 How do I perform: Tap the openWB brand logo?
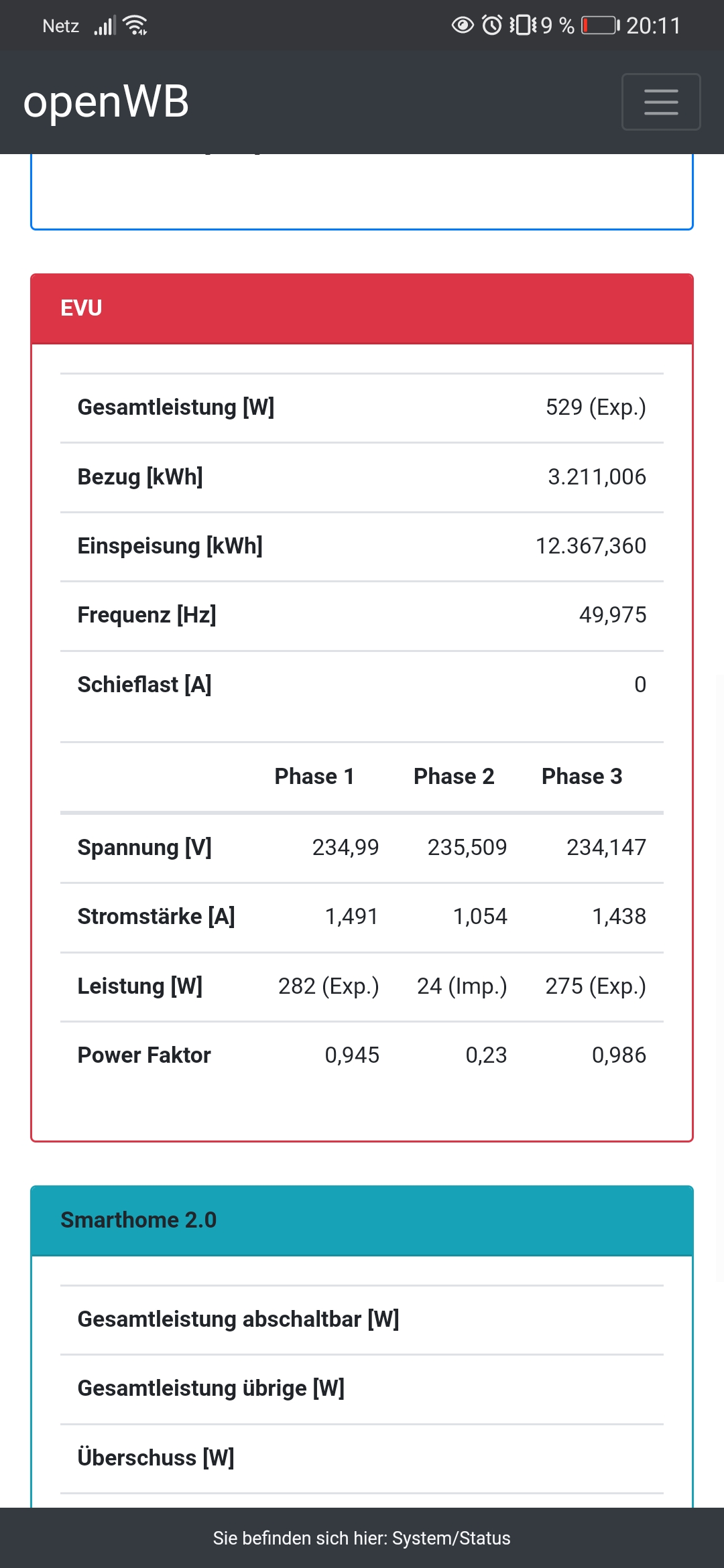pos(106,102)
